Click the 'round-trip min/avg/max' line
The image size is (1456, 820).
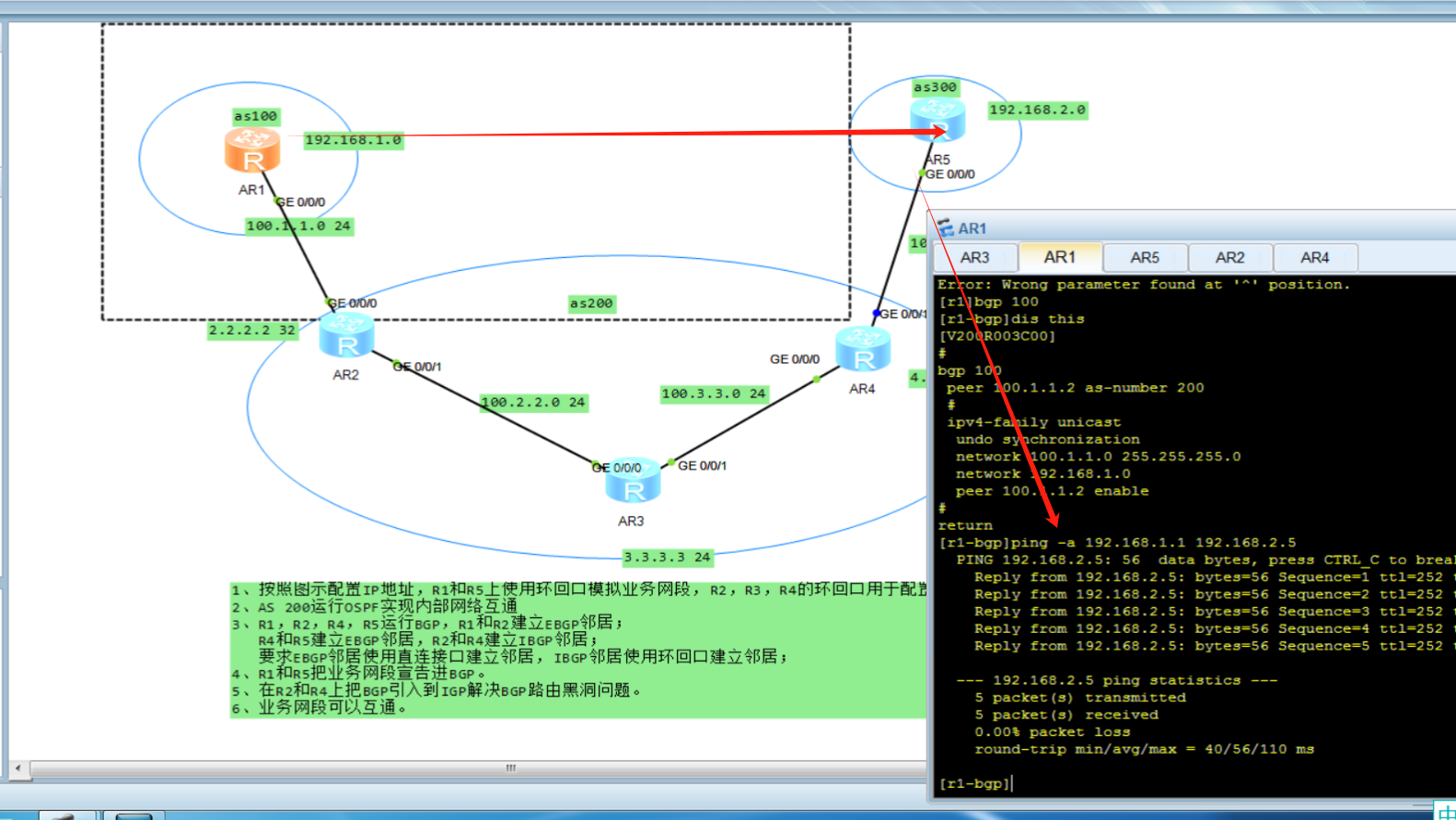[x=1145, y=749]
